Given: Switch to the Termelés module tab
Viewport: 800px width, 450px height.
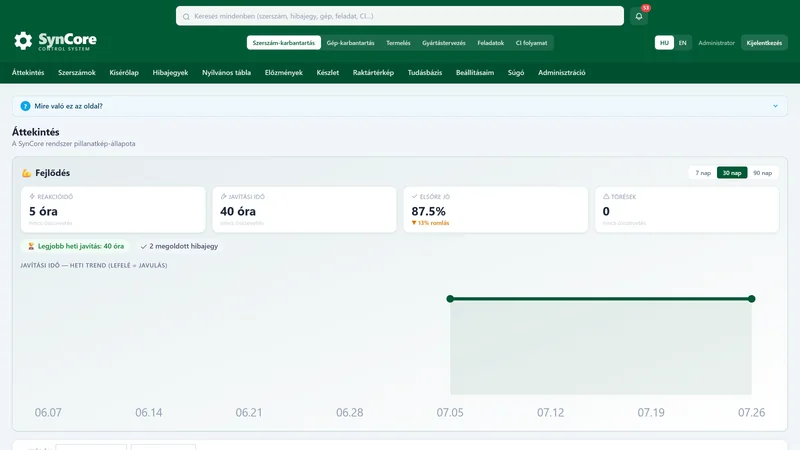Looking at the screenshot, I should (398, 43).
